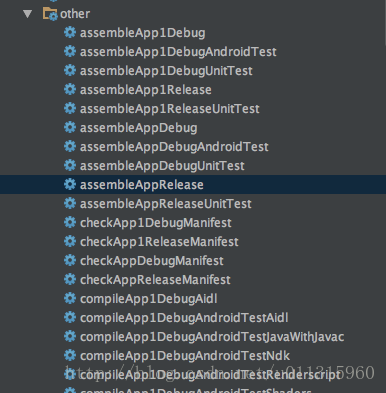Select the checkAppDebugManifest task
386x393 pixels.
tap(152, 261)
